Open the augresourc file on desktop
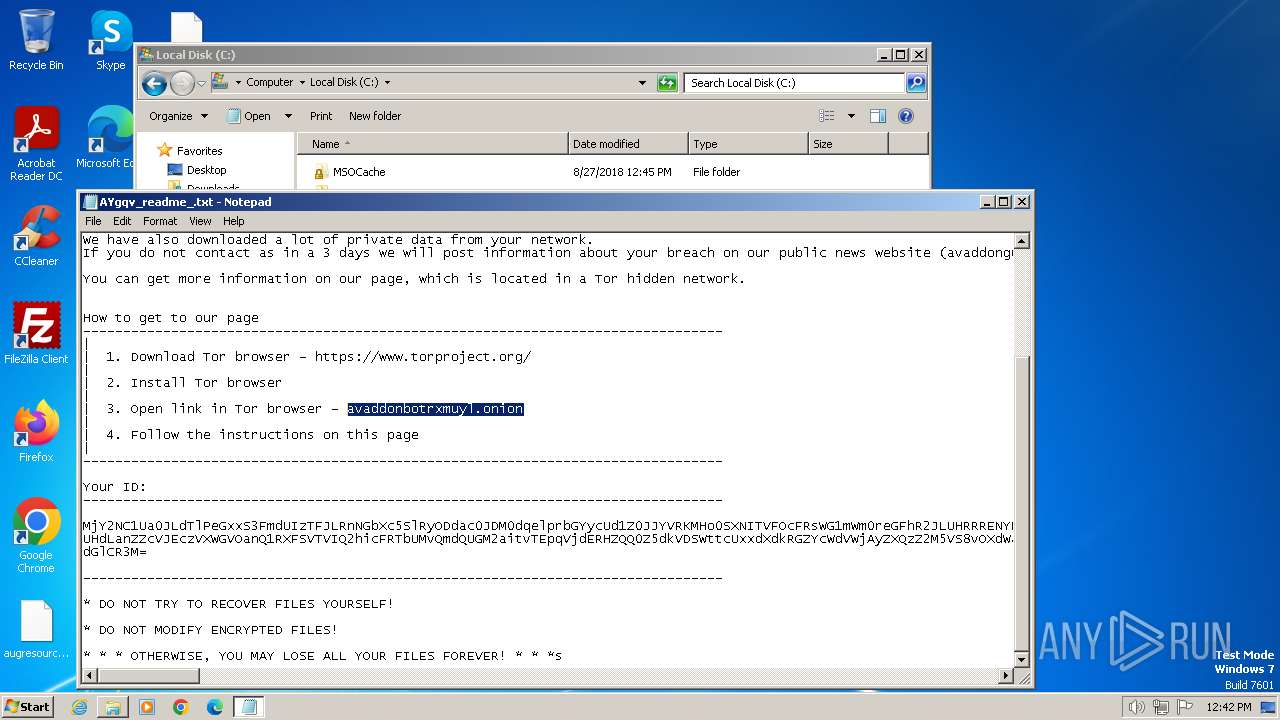This screenshot has width=1280, height=720. [x=36, y=629]
